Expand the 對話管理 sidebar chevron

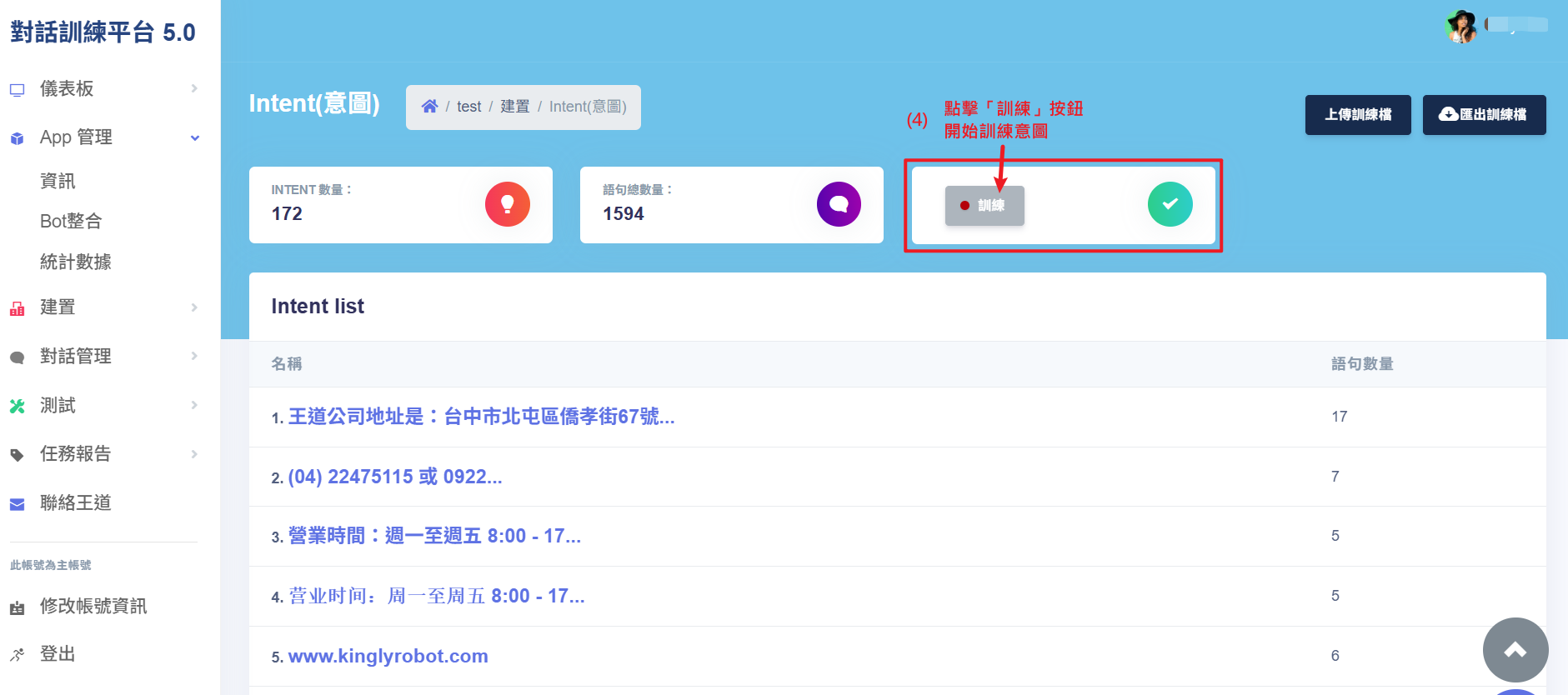(194, 356)
